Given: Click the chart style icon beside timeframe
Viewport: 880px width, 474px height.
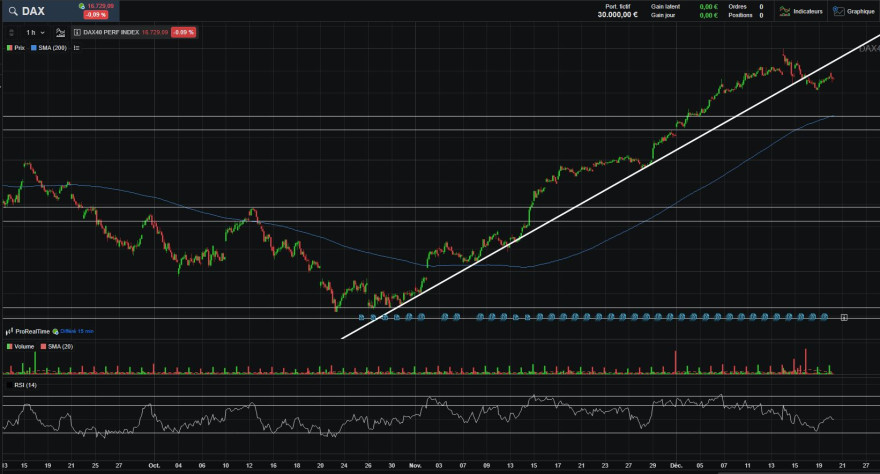Looking at the screenshot, I should pyautogui.click(x=60, y=32).
